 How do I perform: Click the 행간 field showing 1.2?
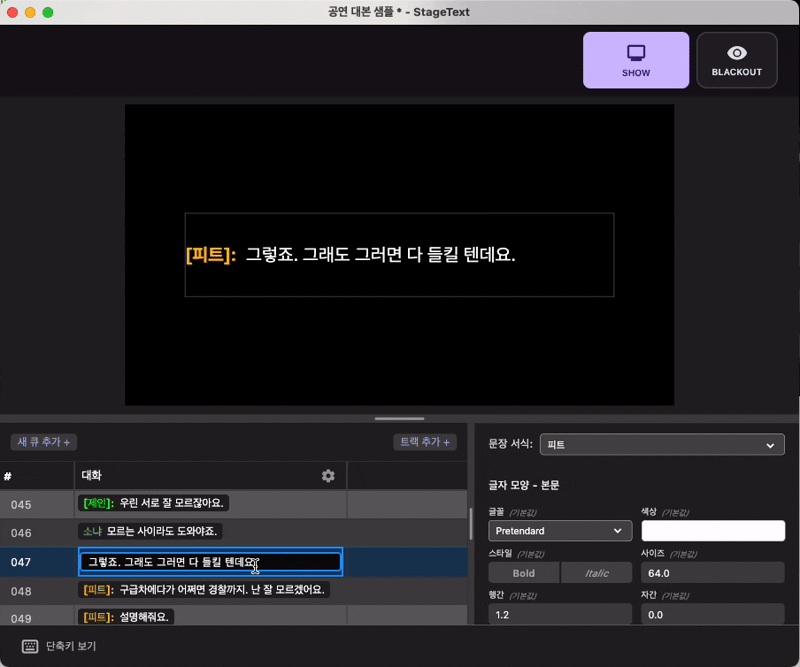pyautogui.click(x=559, y=614)
